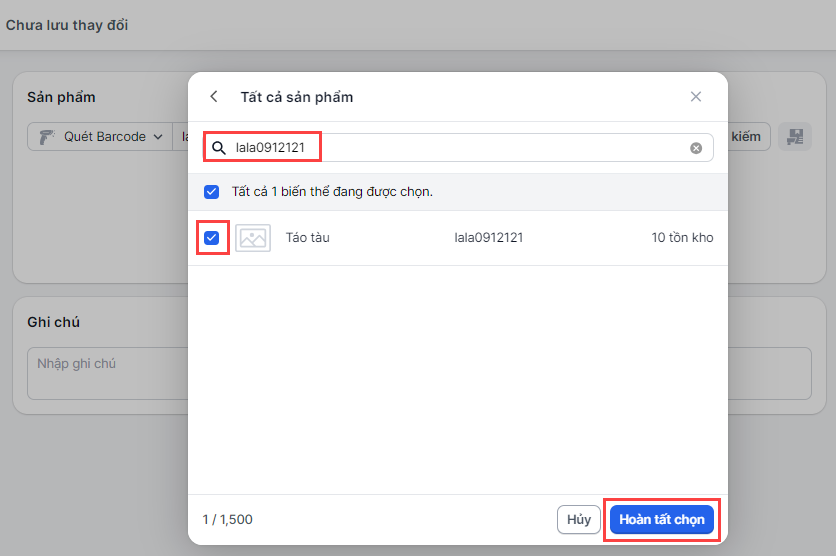Close the Tất cả sản phẩm dialog

point(696,96)
